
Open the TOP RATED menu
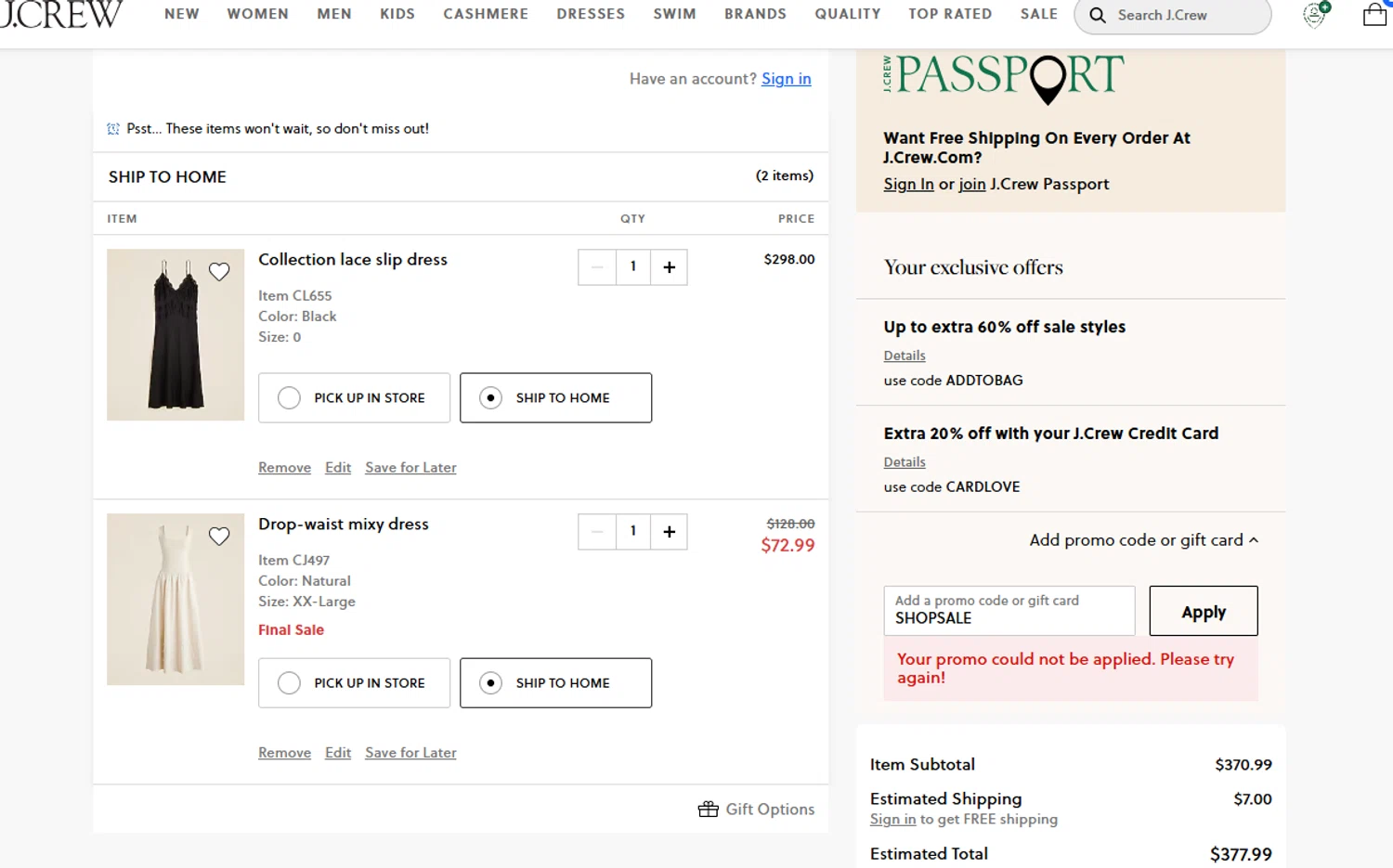[x=950, y=14]
